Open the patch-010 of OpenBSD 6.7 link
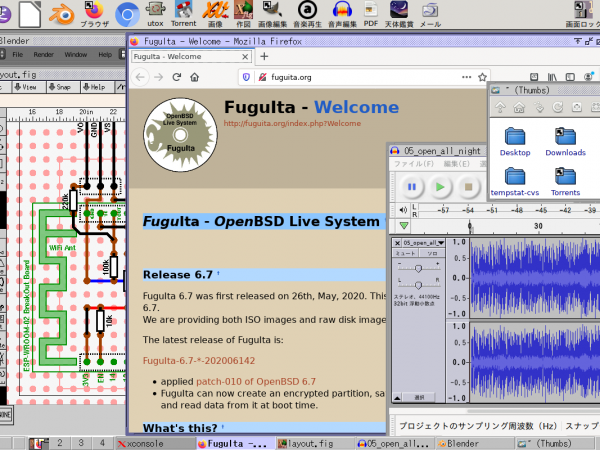This screenshot has width=600, height=450. point(256,382)
